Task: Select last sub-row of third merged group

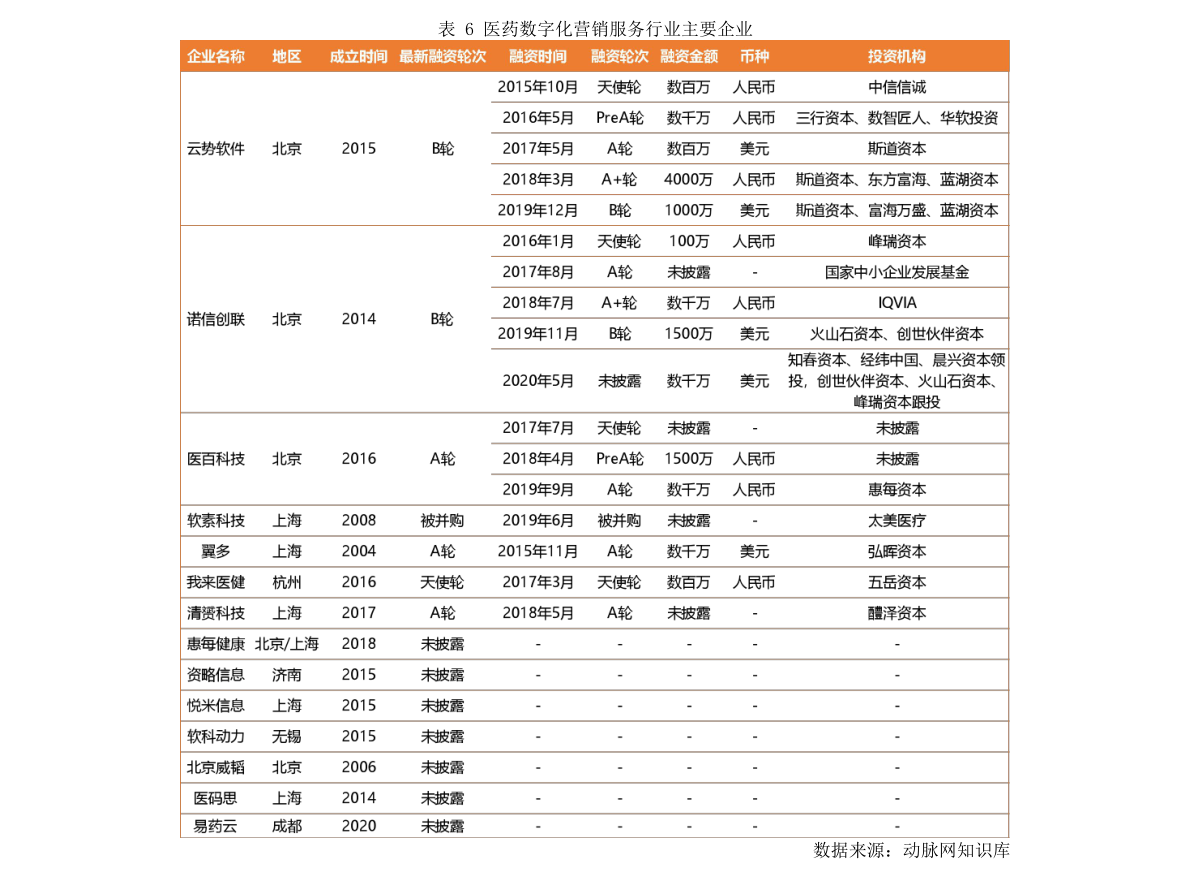Action: point(749,490)
